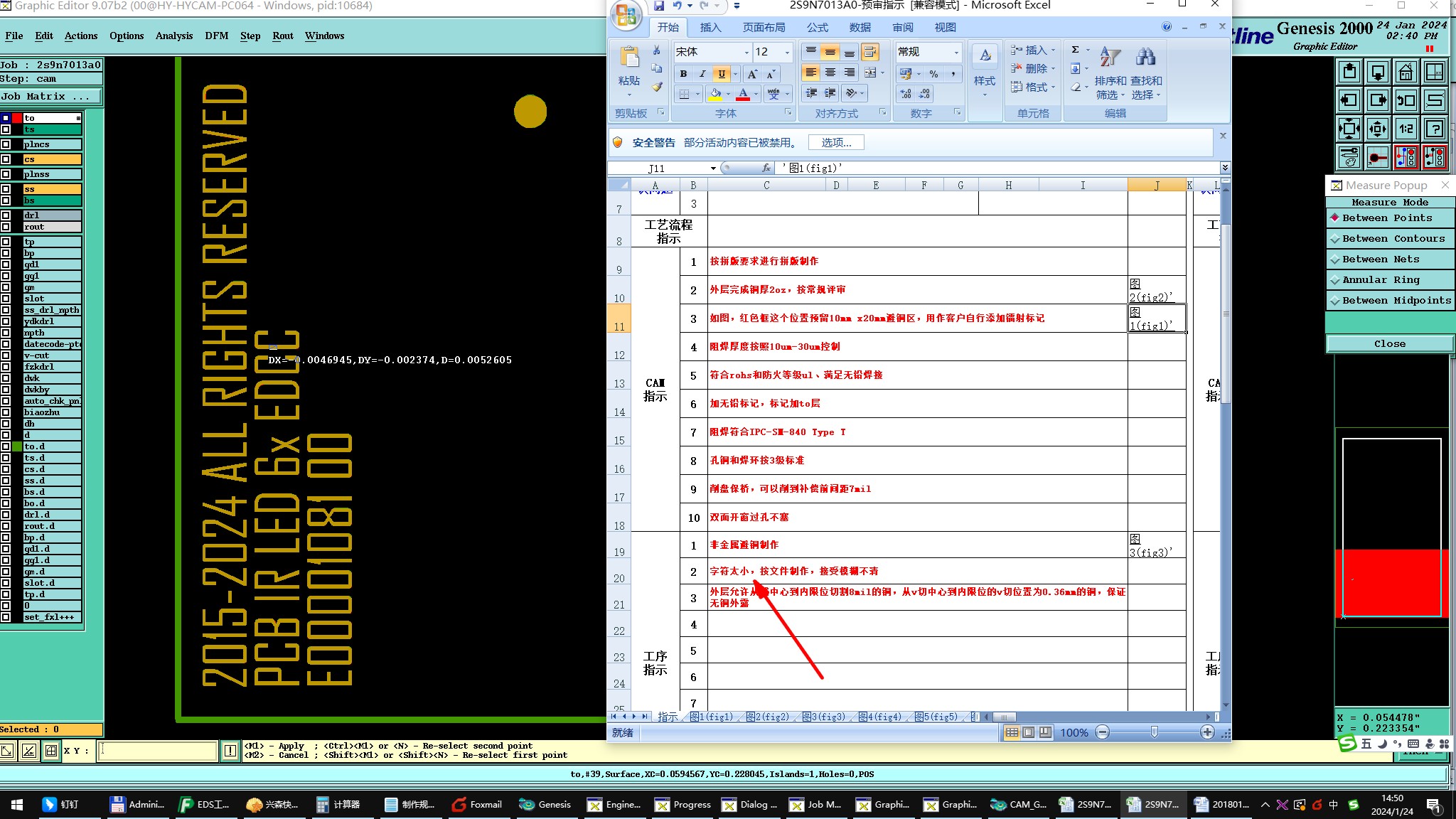
Task: Click the security warning Options button
Action: click(836, 142)
